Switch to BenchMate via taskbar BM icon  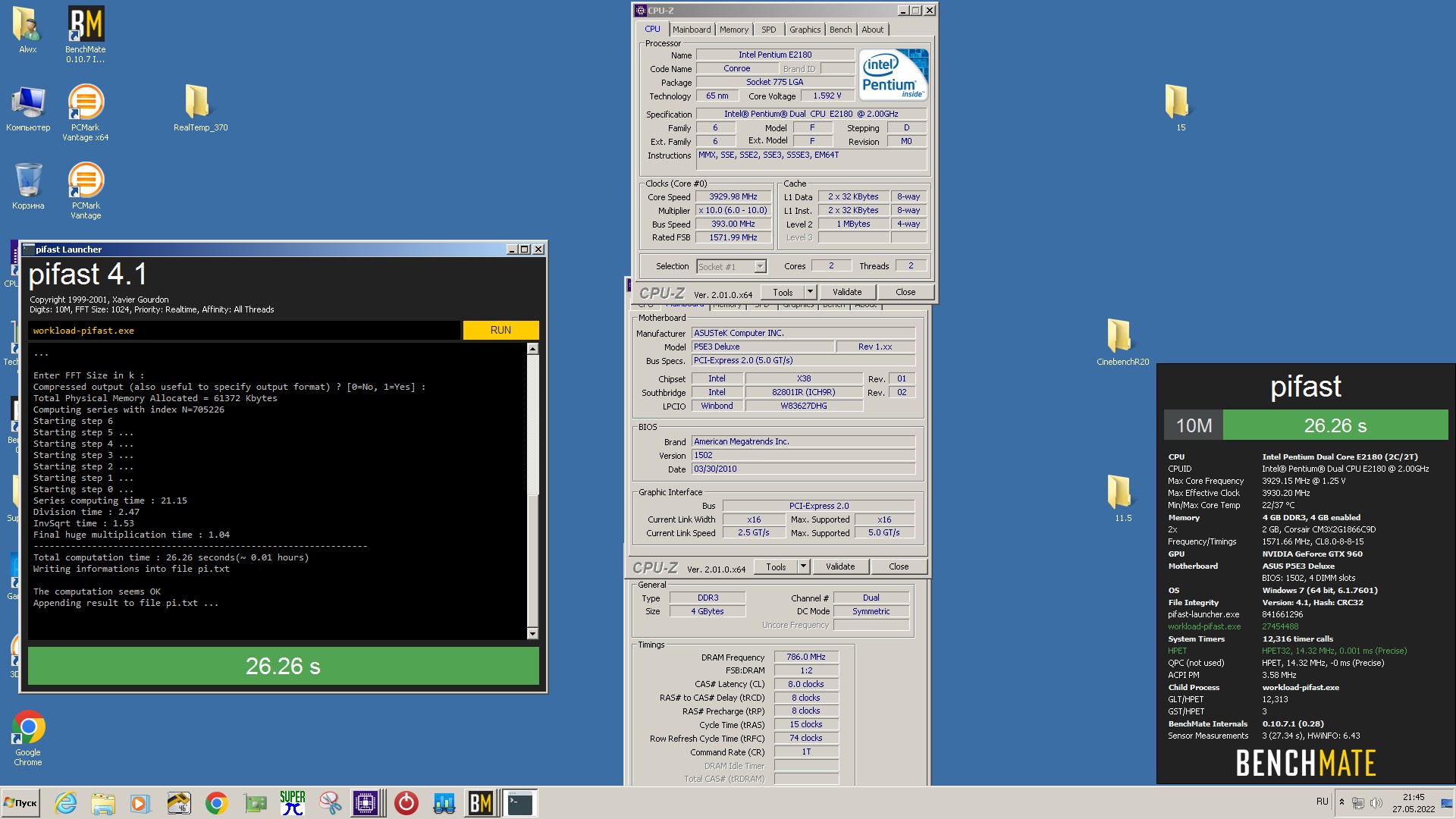tap(481, 803)
